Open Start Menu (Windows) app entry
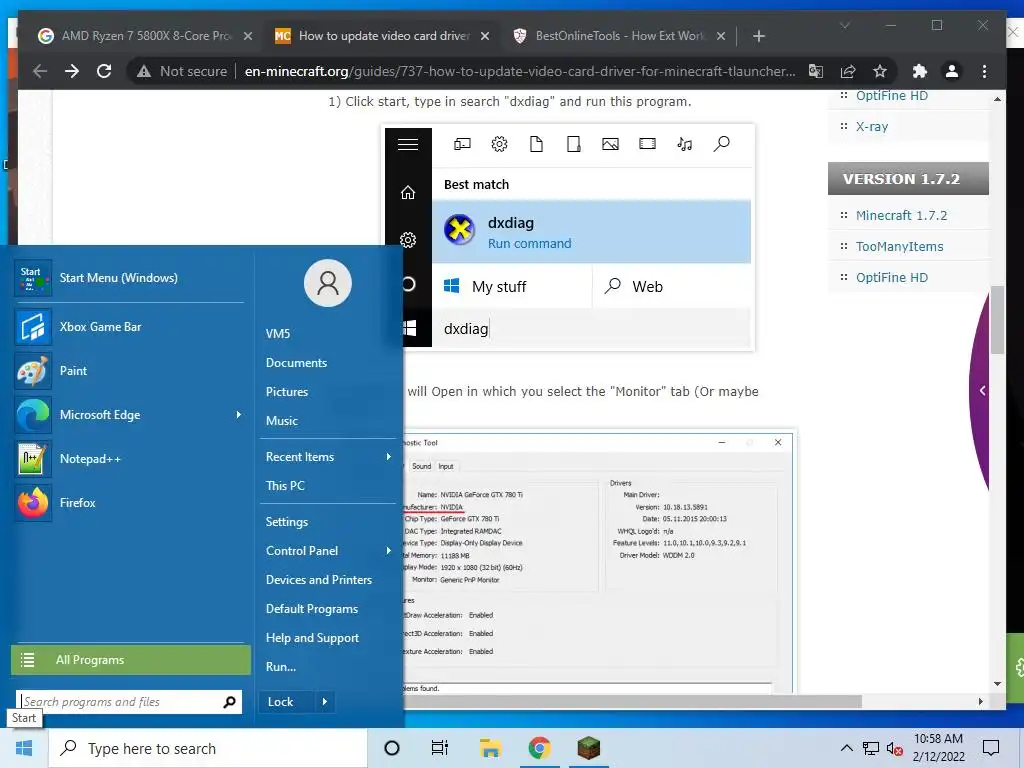This screenshot has width=1024, height=768. [x=129, y=278]
